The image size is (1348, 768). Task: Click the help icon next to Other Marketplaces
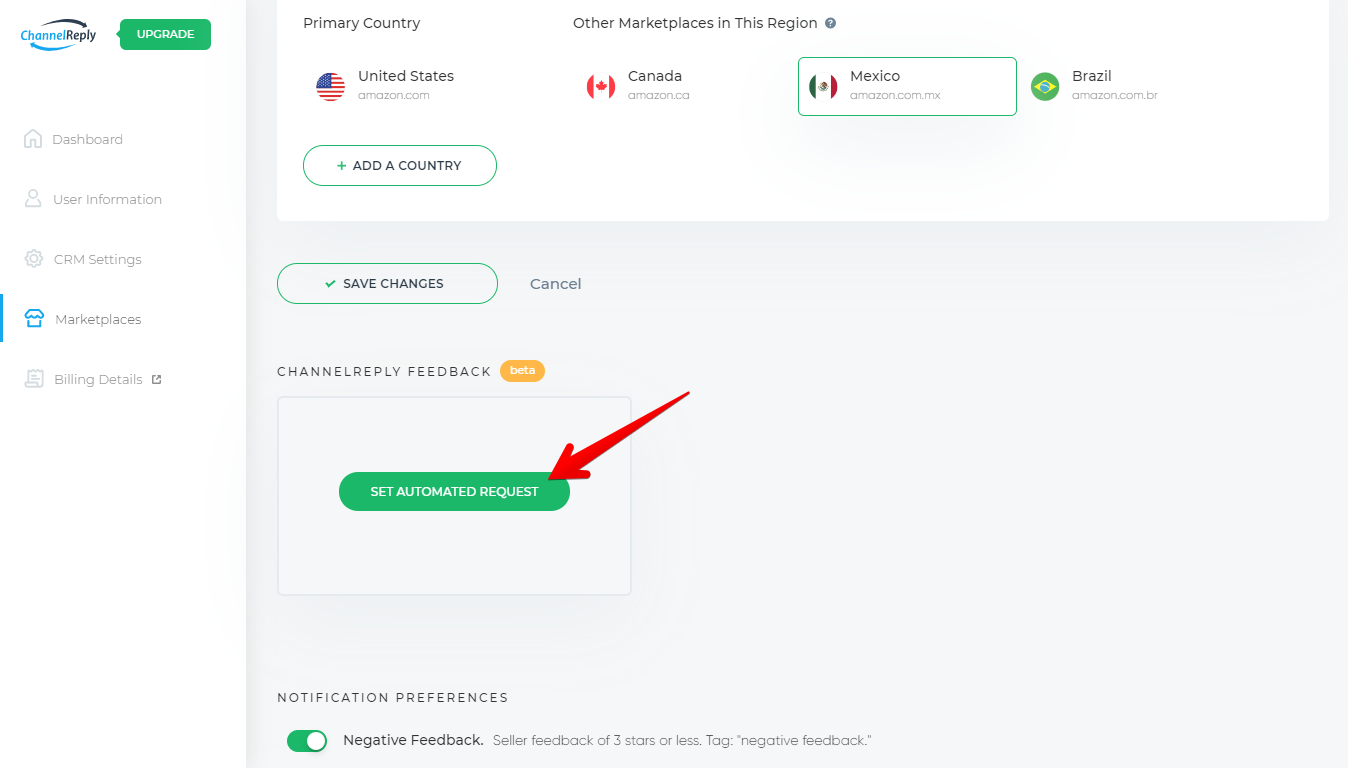click(830, 23)
